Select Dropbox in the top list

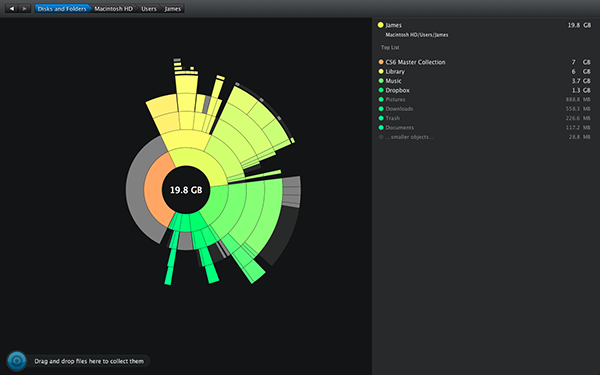tap(397, 90)
